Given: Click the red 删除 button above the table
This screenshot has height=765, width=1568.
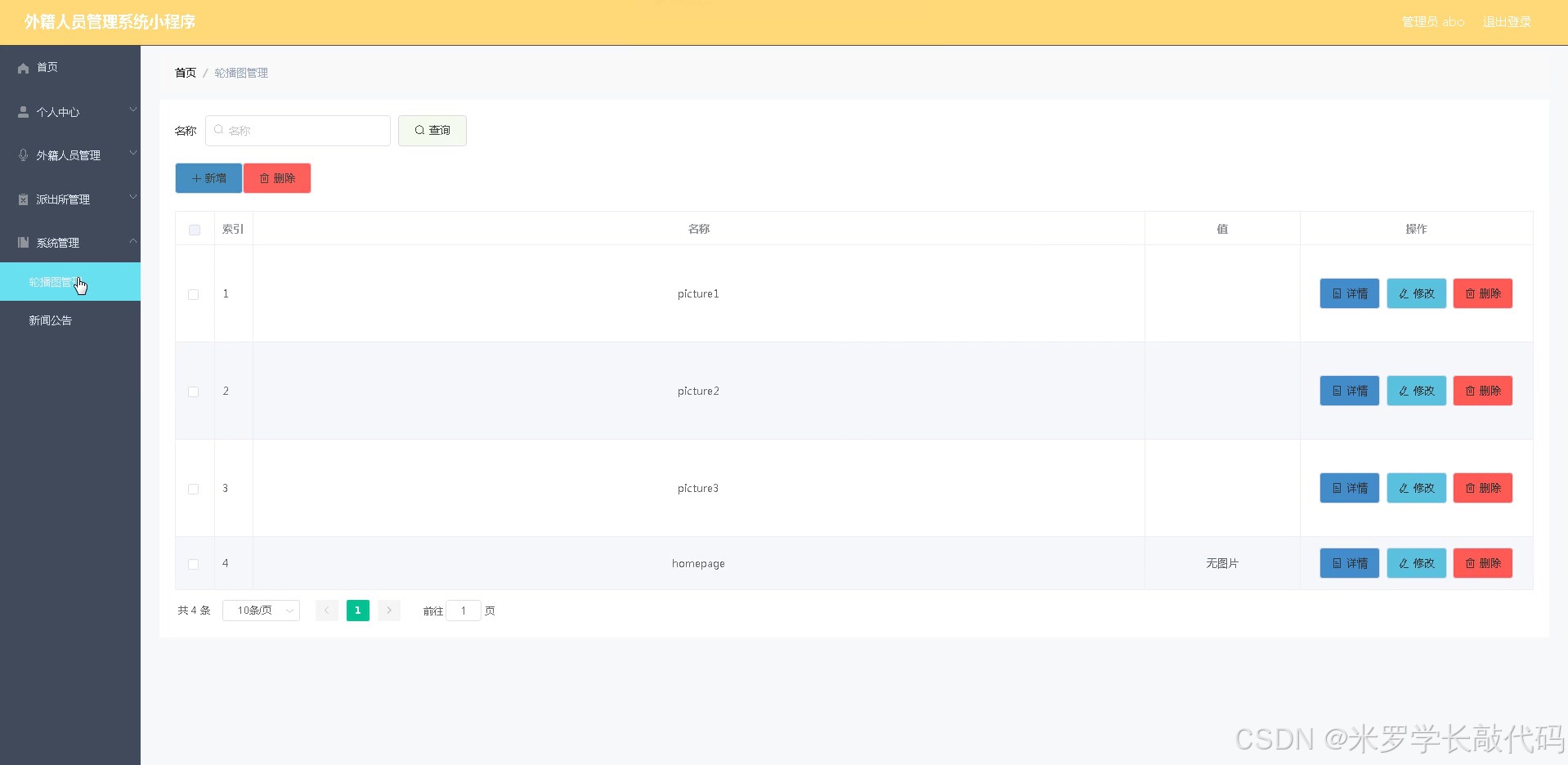Looking at the screenshot, I should (277, 178).
